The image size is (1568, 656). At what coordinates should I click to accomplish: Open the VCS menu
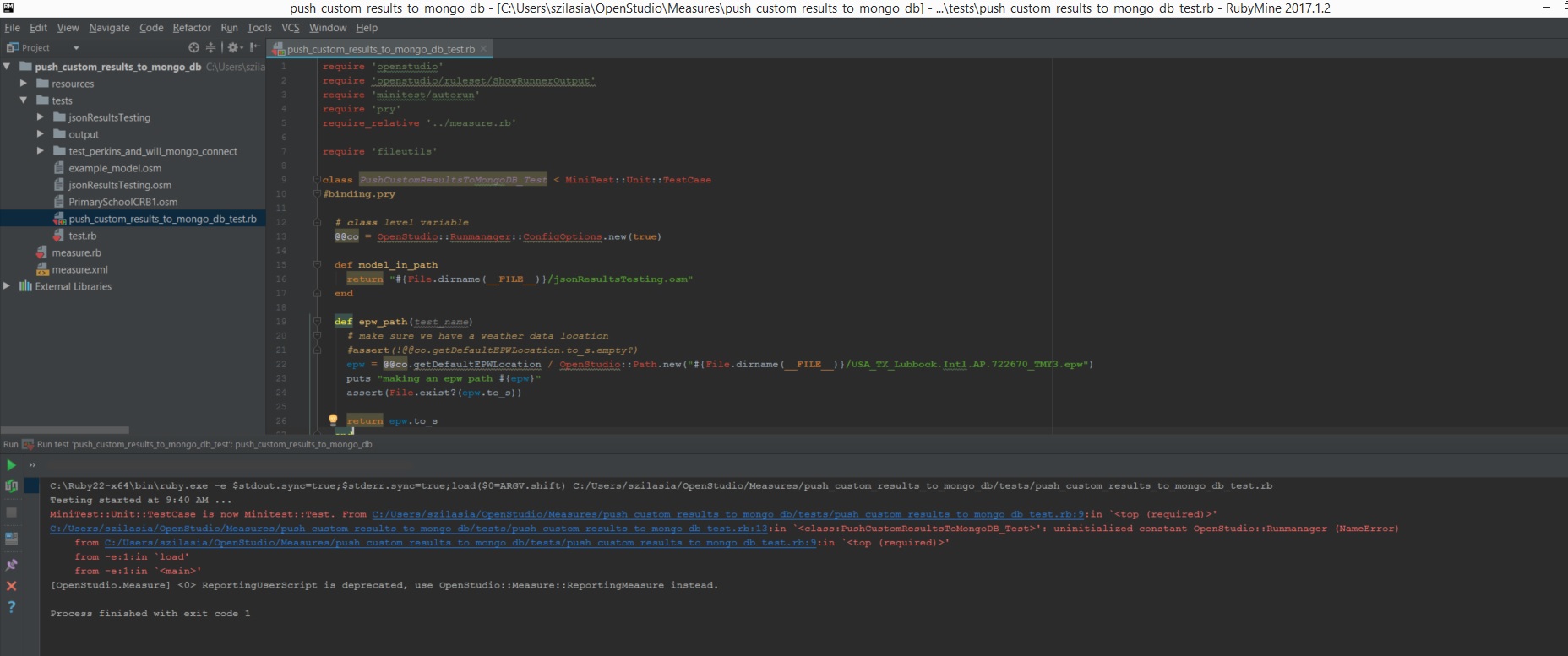tap(291, 28)
